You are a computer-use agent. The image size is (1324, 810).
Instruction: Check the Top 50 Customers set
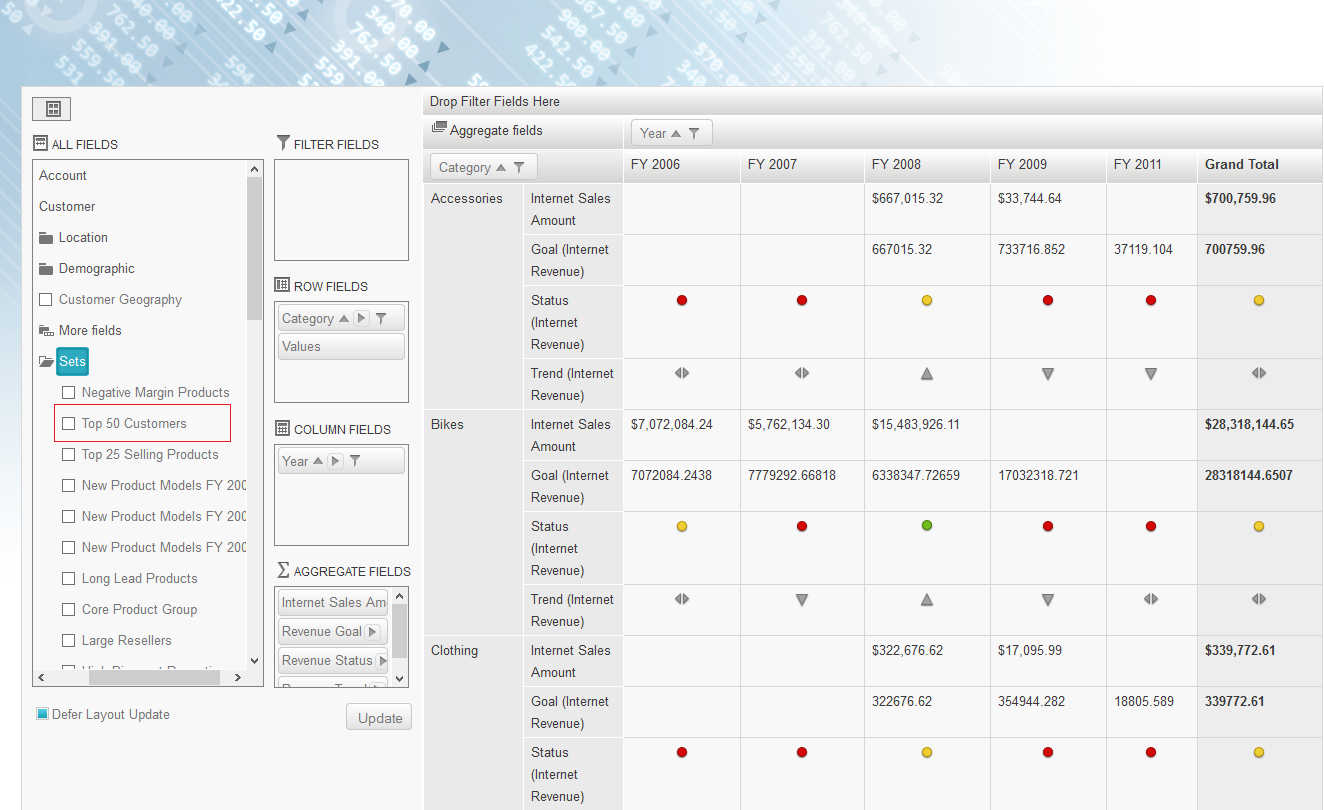click(69, 424)
